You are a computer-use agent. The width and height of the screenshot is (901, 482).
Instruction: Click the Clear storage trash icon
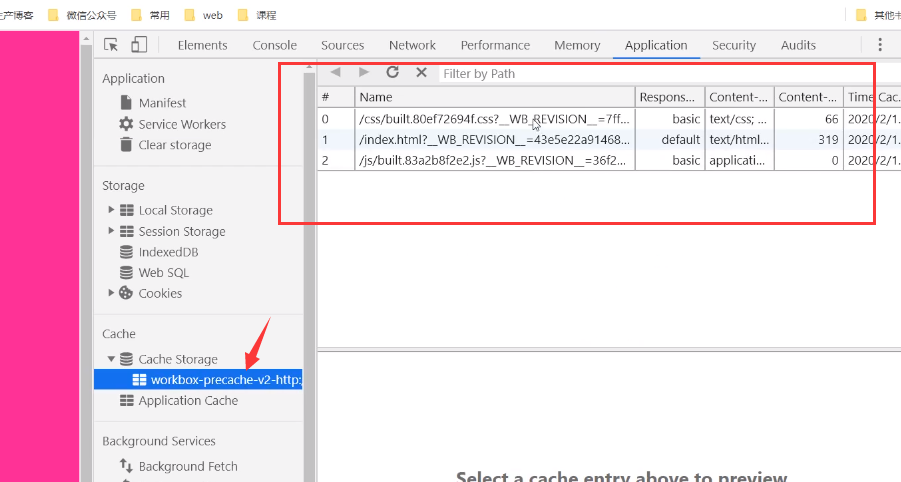coord(126,144)
